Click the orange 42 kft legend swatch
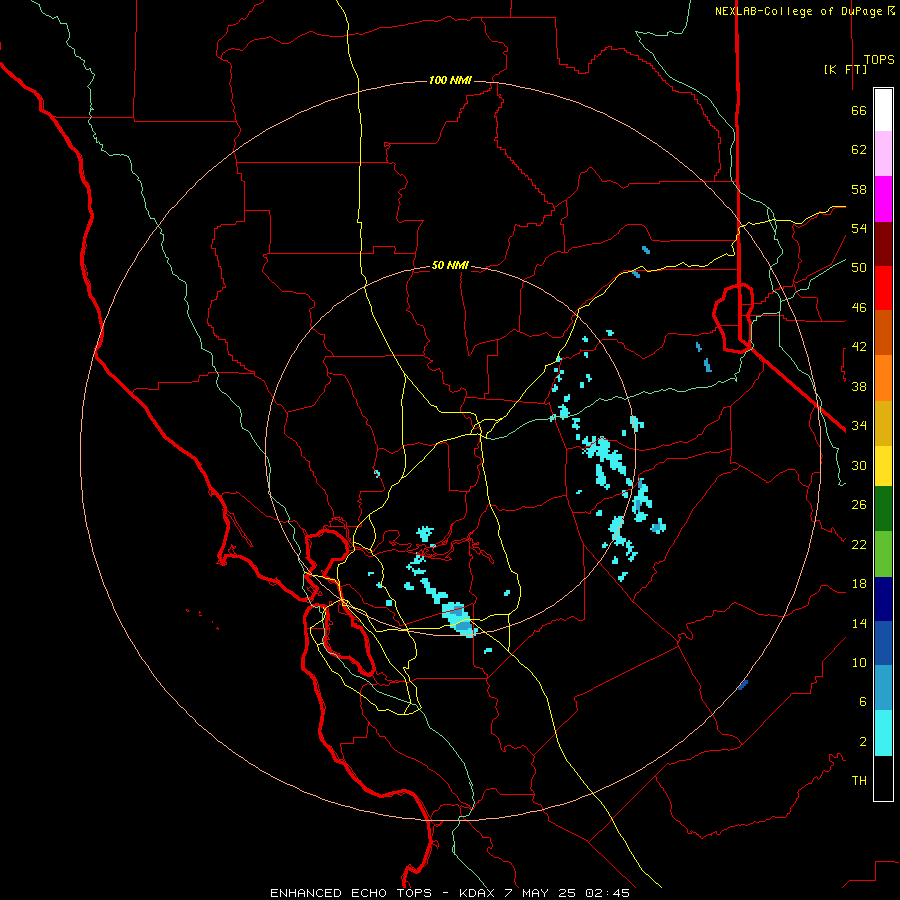 pyautogui.click(x=883, y=377)
